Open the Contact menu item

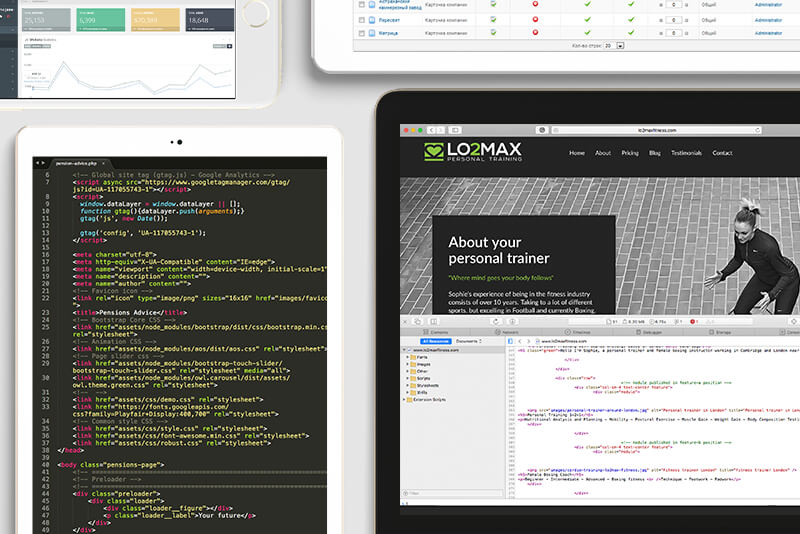(722, 152)
